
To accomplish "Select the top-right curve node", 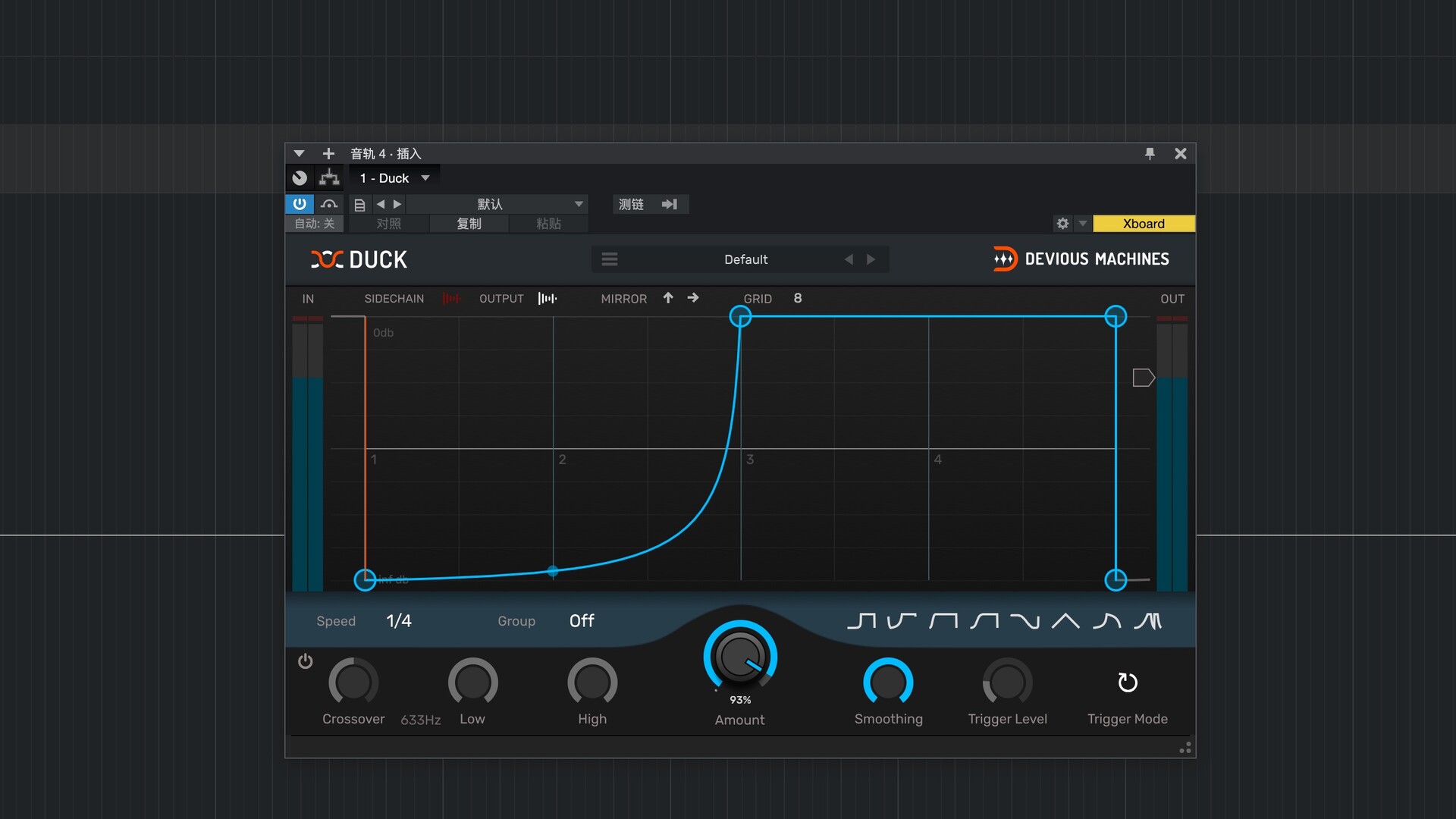I will point(1116,316).
